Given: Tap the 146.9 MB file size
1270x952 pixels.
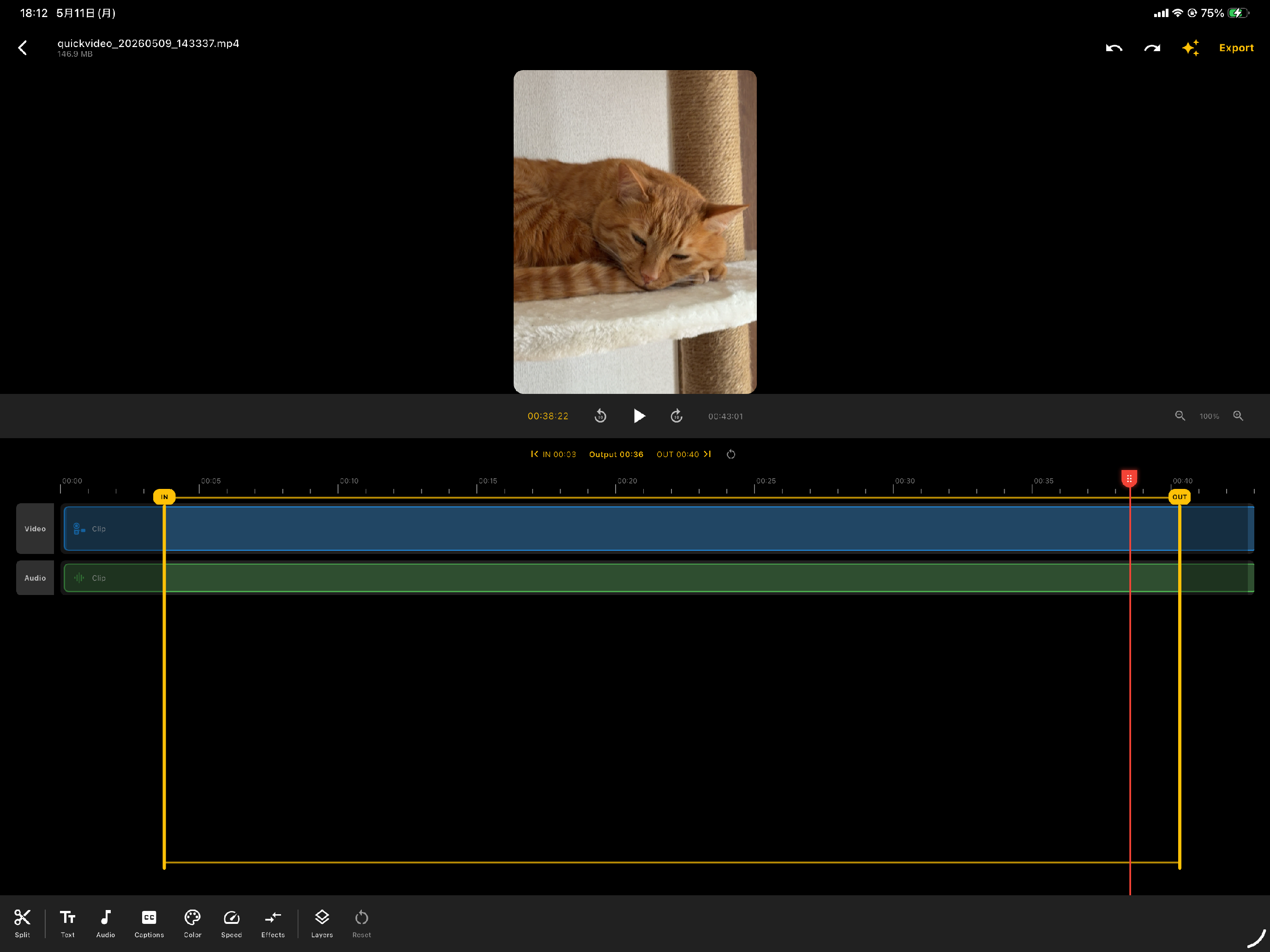Looking at the screenshot, I should point(75,54).
